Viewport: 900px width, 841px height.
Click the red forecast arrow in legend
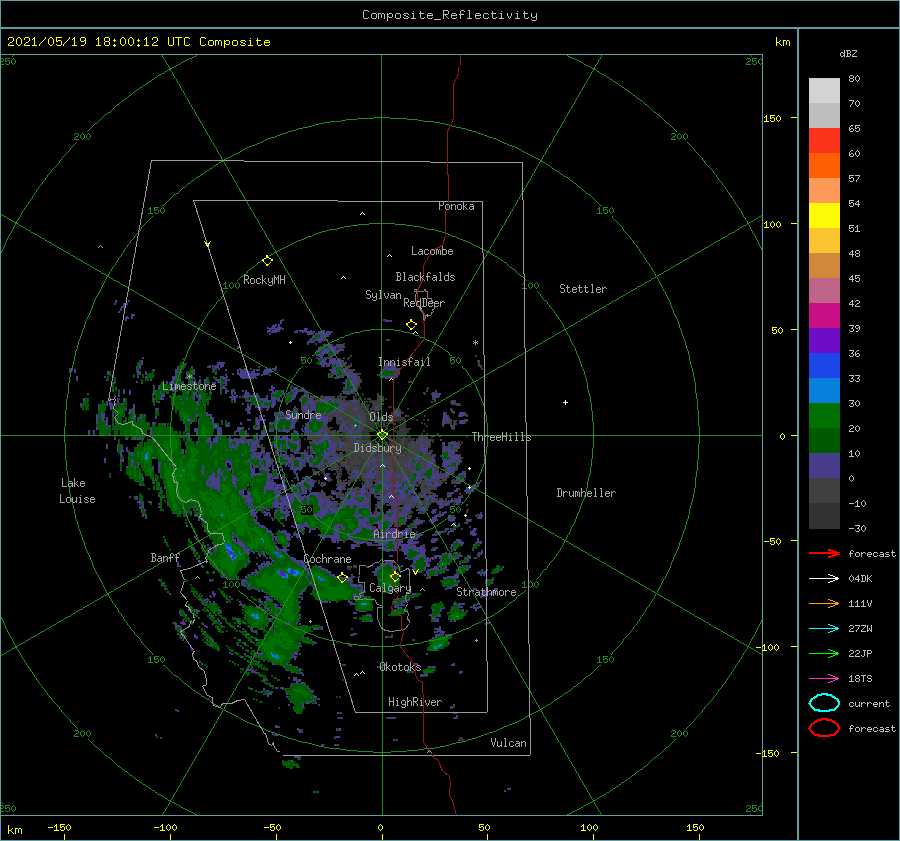click(824, 553)
